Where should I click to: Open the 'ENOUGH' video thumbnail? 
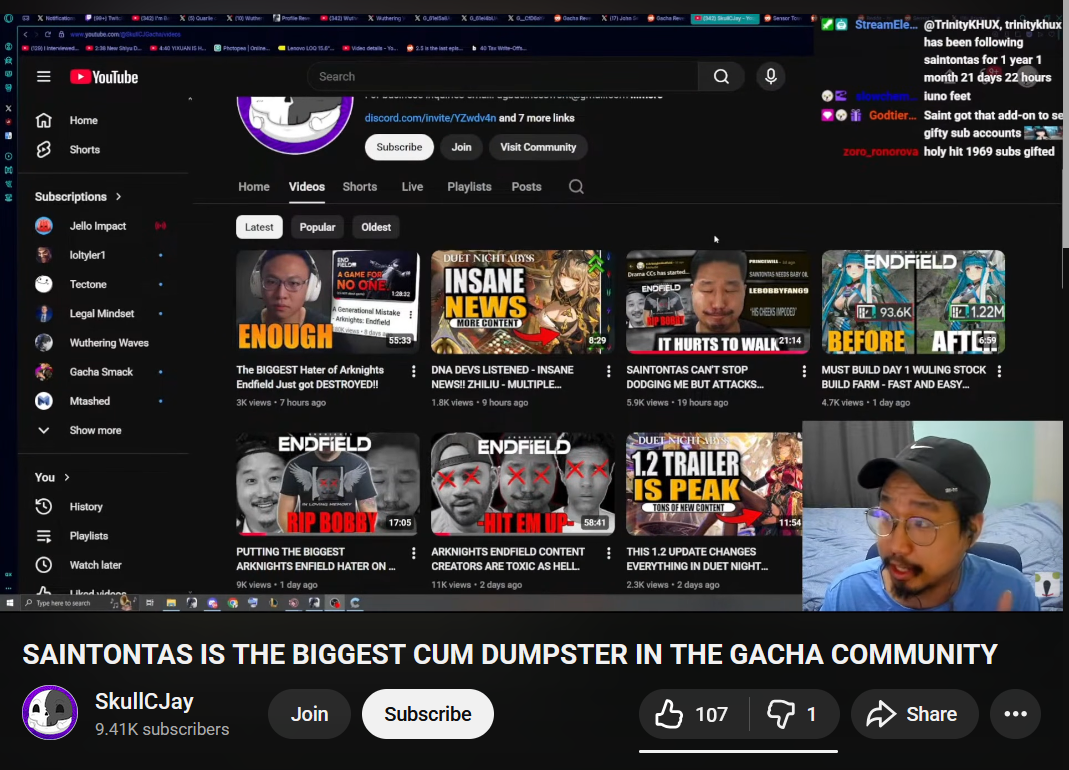click(328, 302)
